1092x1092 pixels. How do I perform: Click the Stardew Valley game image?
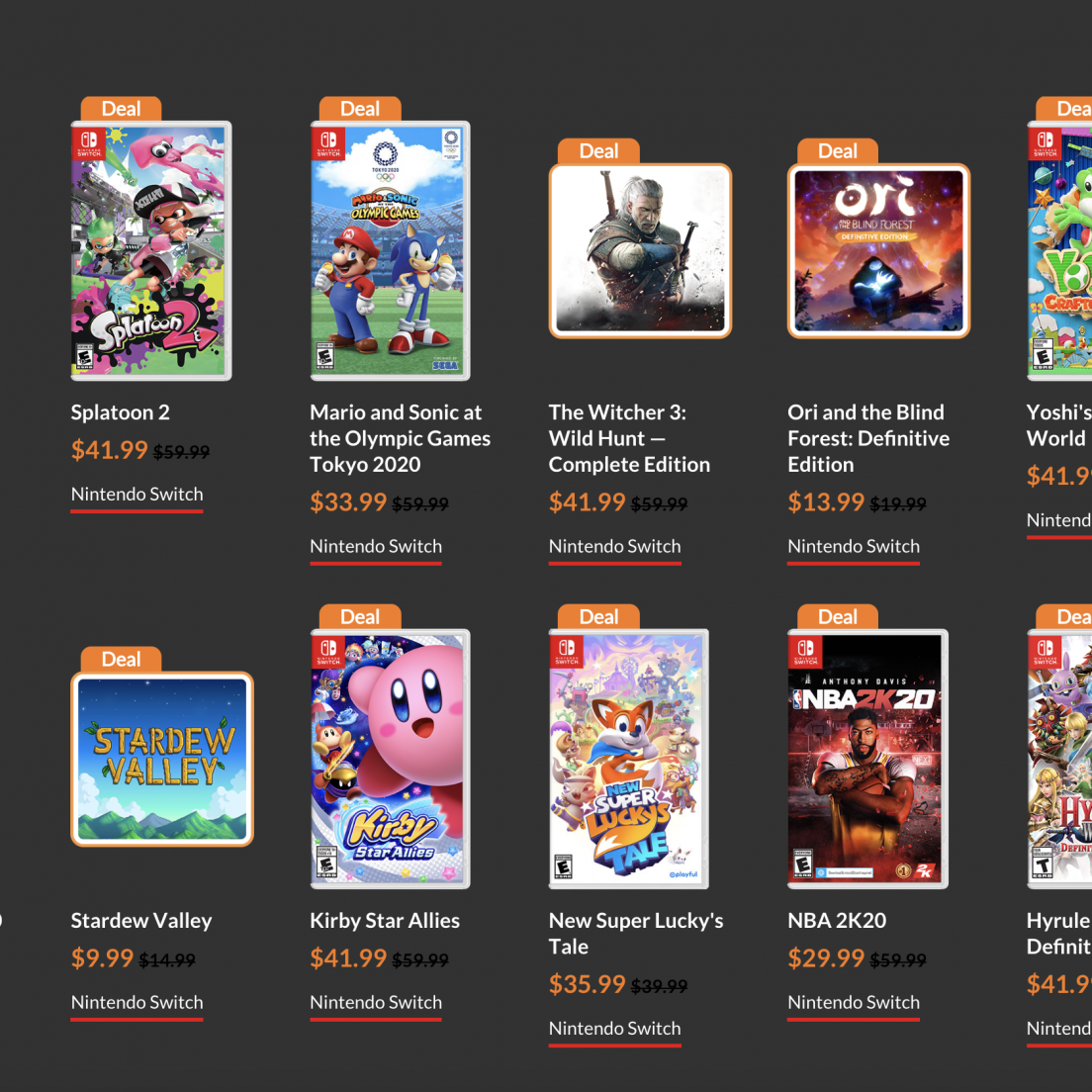[162, 759]
